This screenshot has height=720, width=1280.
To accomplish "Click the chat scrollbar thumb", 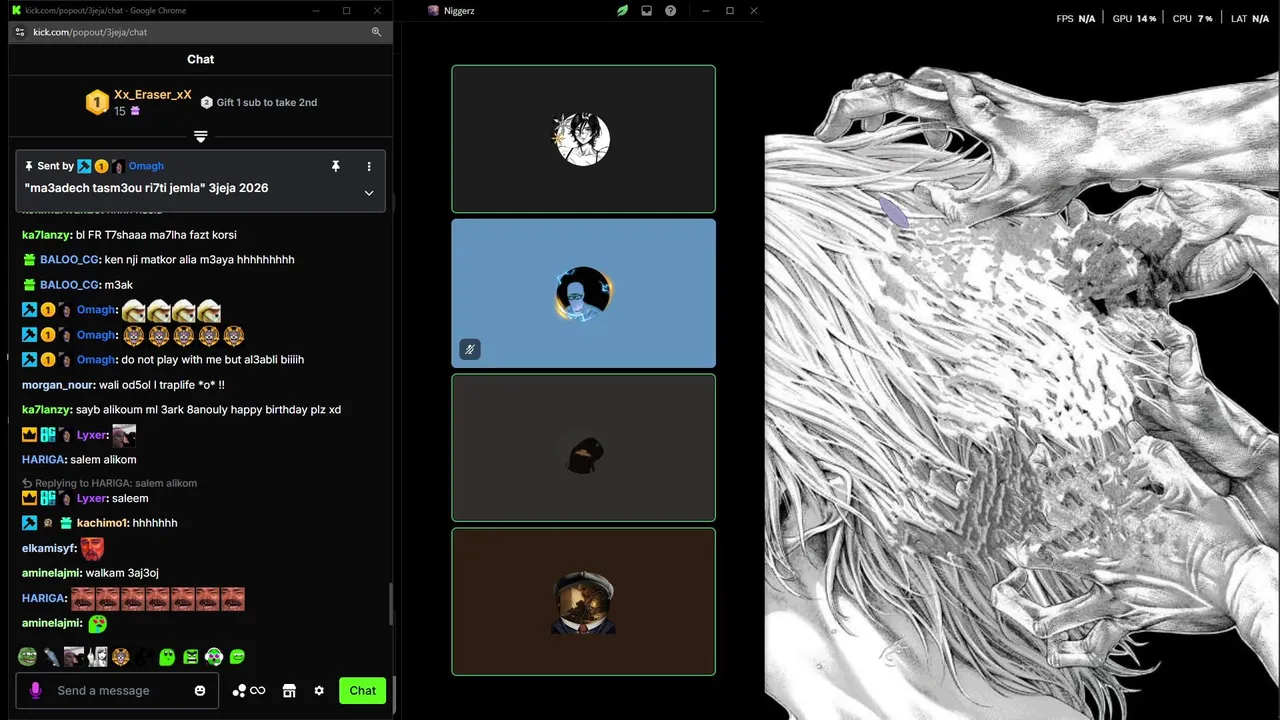I will pyautogui.click(x=390, y=603).
